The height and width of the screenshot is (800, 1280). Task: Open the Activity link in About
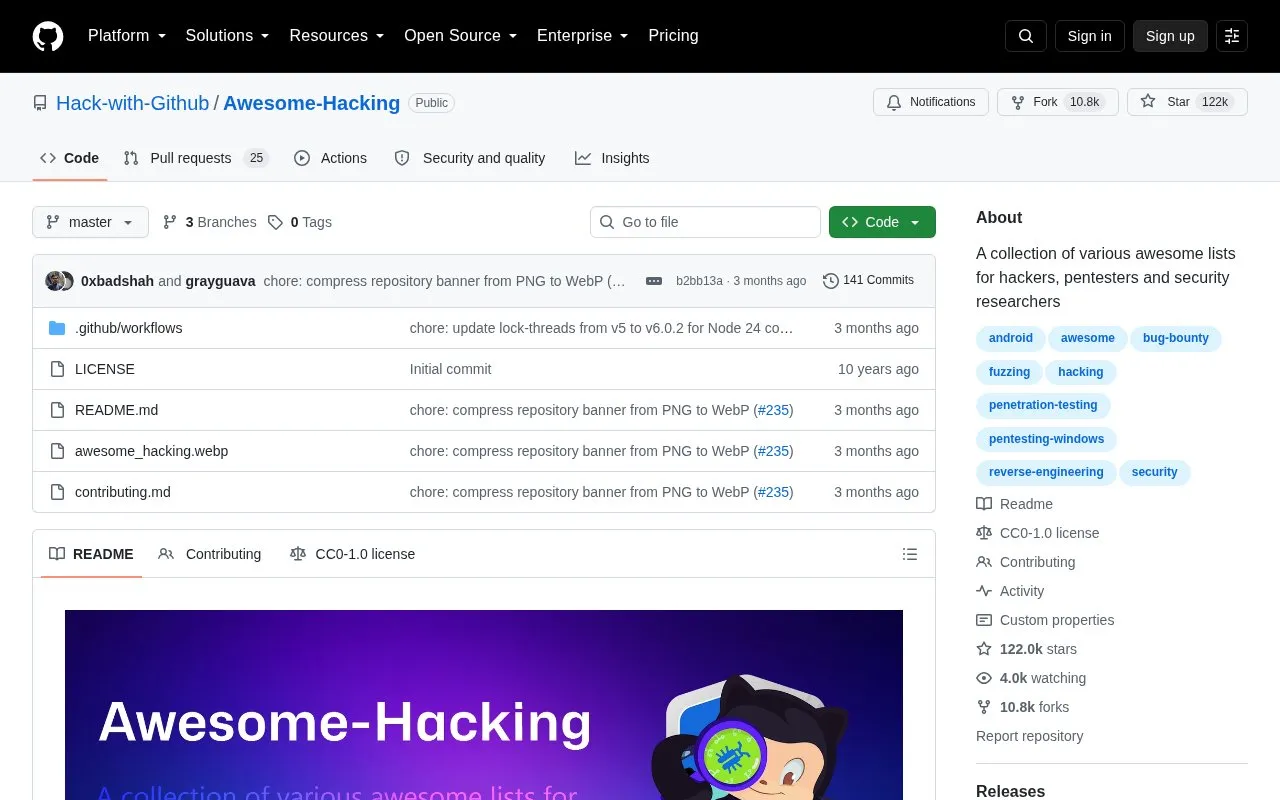1010,591
